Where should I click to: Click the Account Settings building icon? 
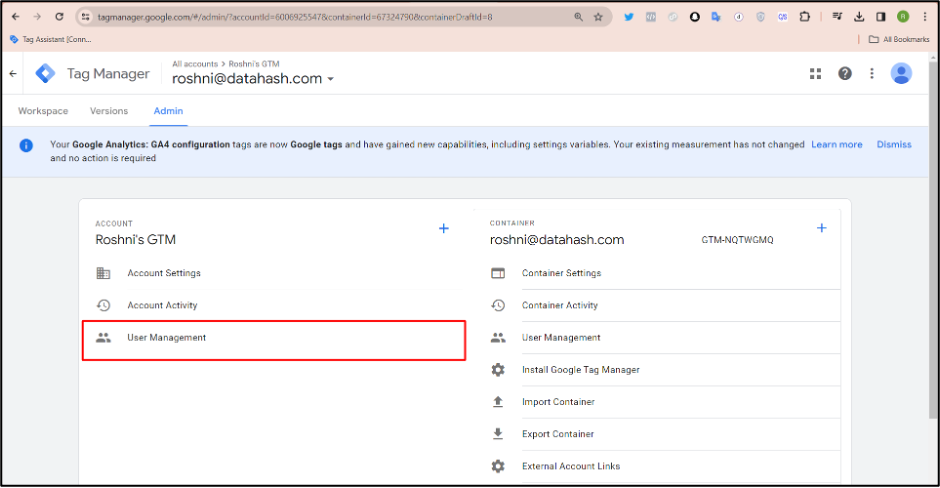103,273
